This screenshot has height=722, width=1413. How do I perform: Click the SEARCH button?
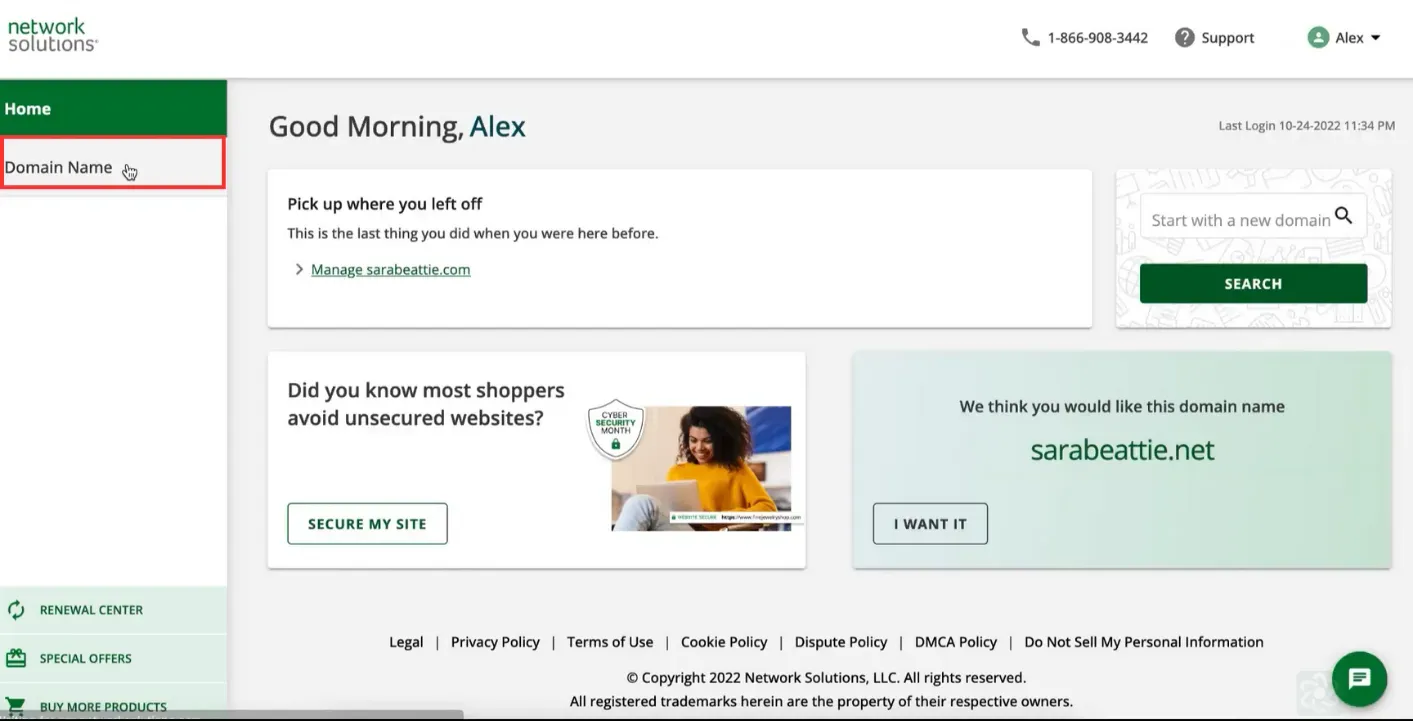coord(1253,284)
